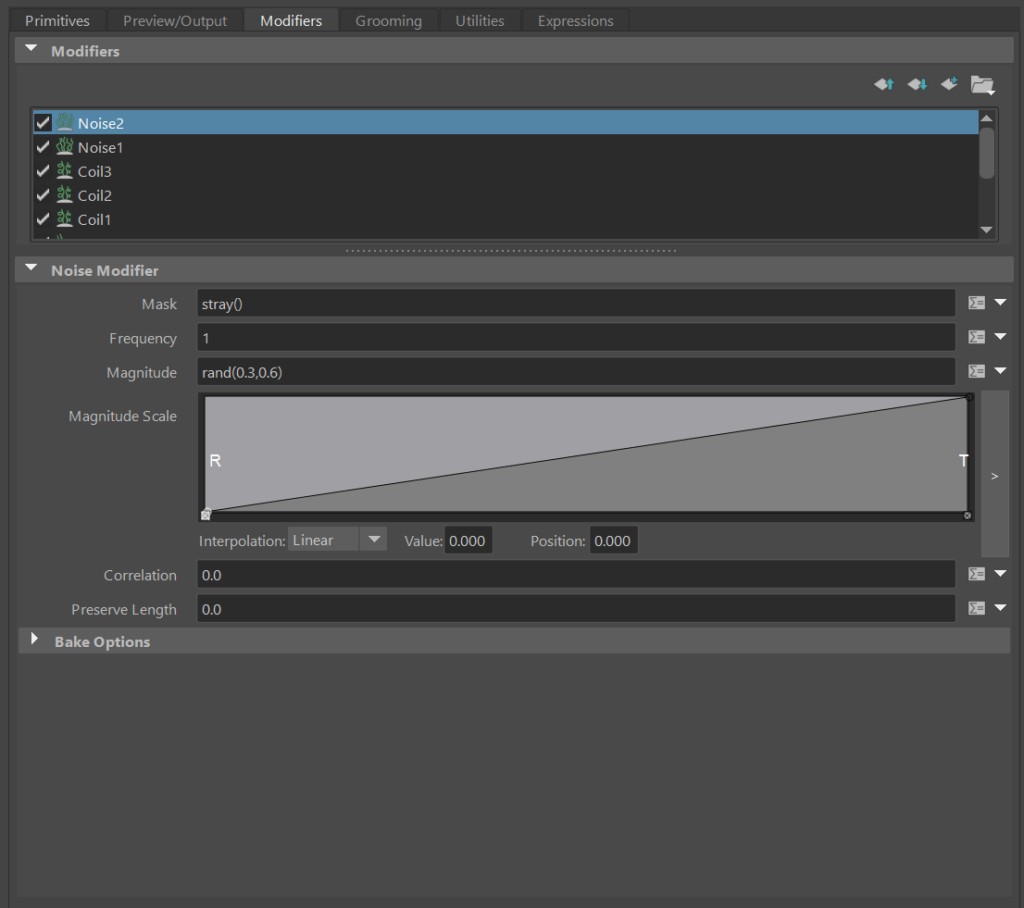
Task: Click the add new modifier icon
Action: 949,85
